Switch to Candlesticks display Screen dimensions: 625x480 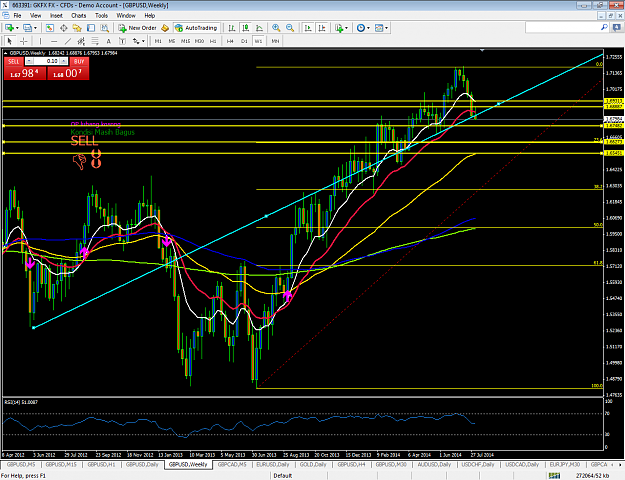(246, 28)
